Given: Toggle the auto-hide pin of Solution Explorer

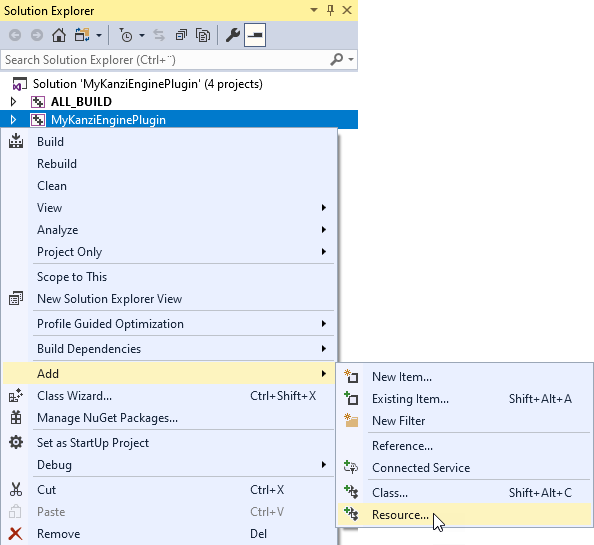Looking at the screenshot, I should pyautogui.click(x=330, y=10).
